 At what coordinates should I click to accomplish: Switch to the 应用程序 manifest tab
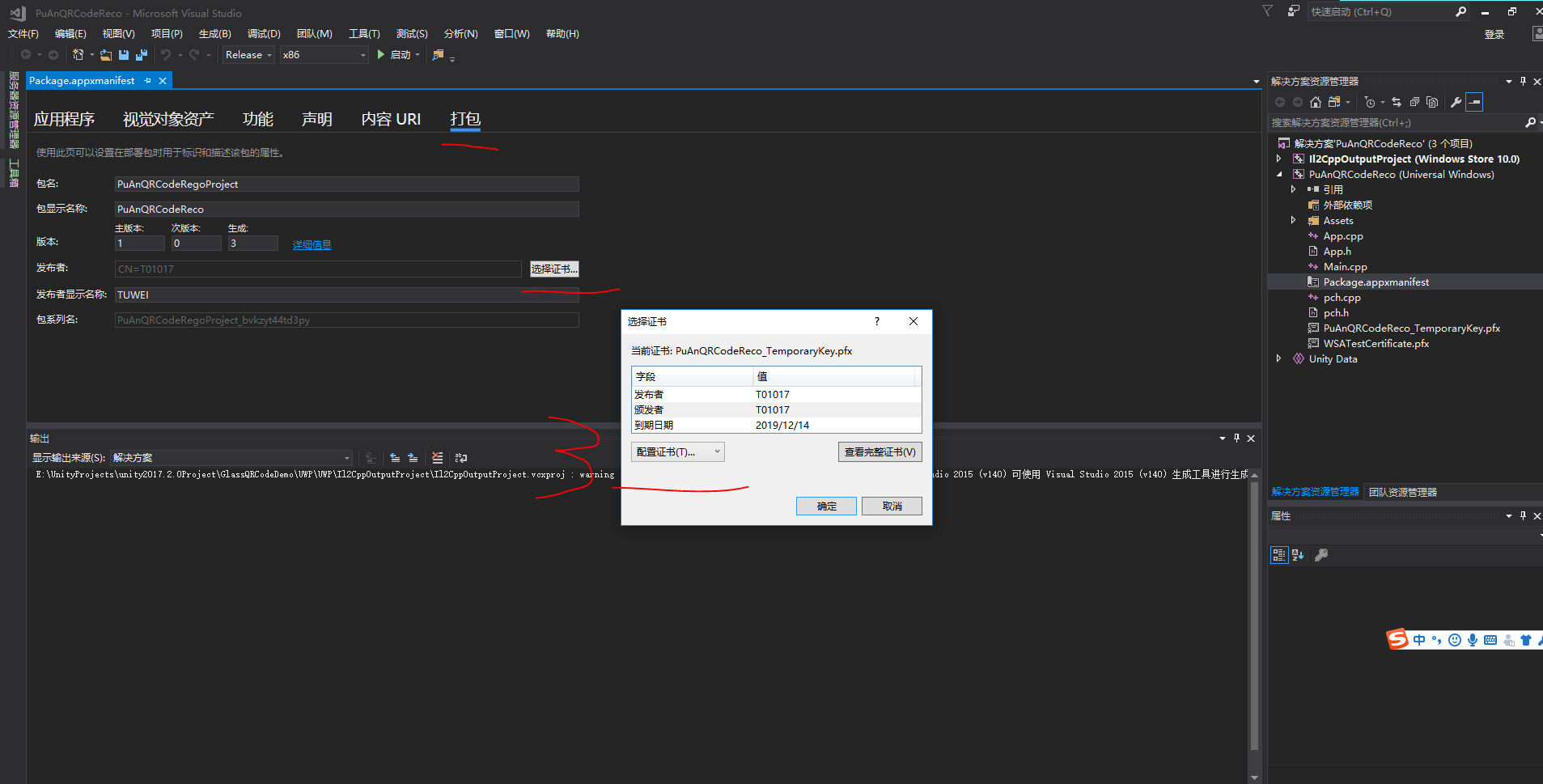(x=65, y=120)
